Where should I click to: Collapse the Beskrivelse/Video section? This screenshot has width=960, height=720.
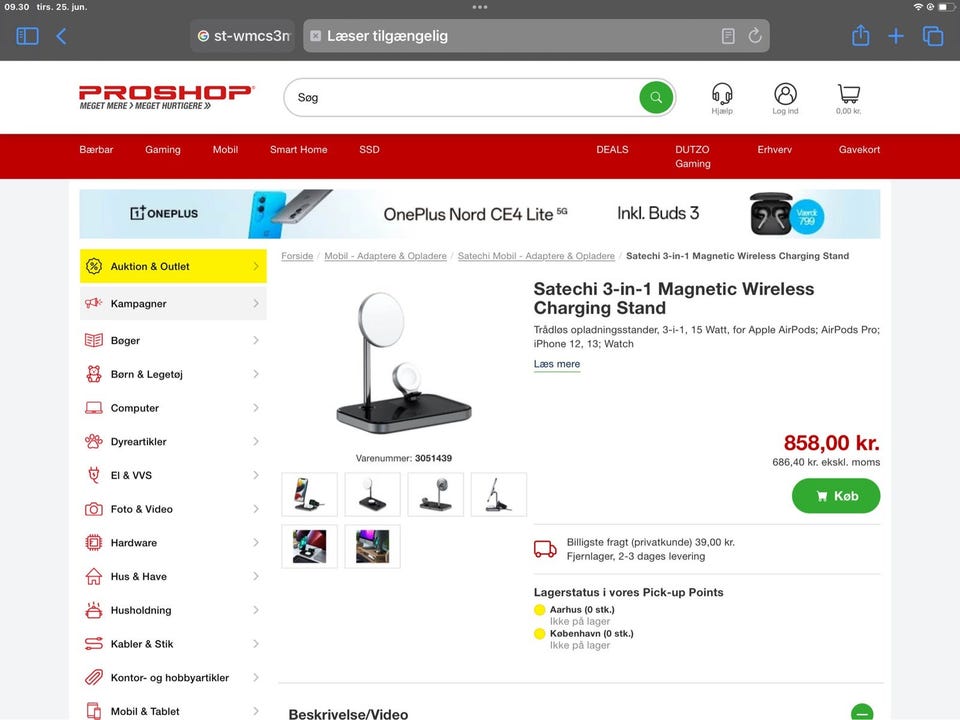pyautogui.click(x=861, y=712)
